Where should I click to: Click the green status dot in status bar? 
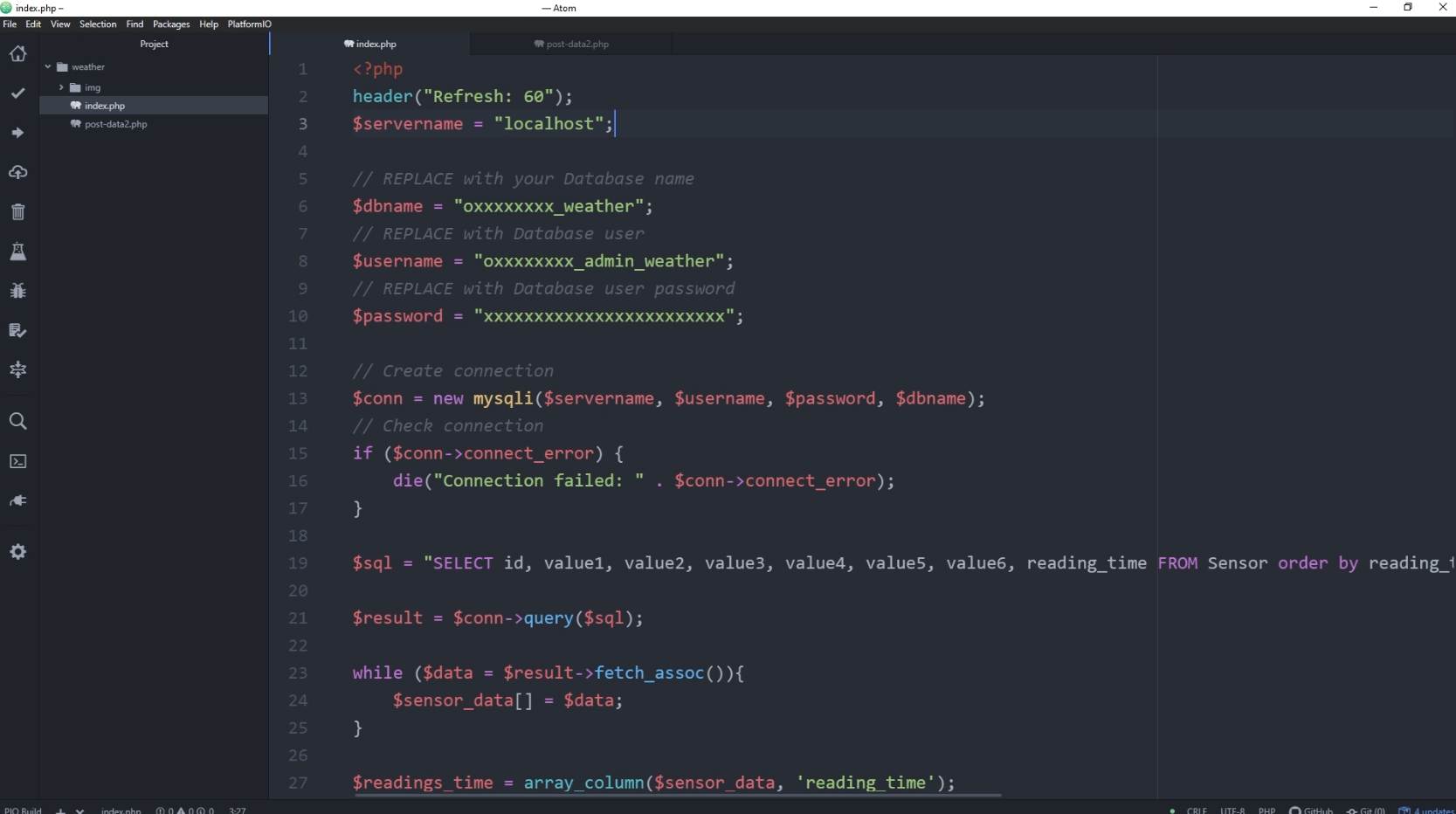pos(1172,811)
